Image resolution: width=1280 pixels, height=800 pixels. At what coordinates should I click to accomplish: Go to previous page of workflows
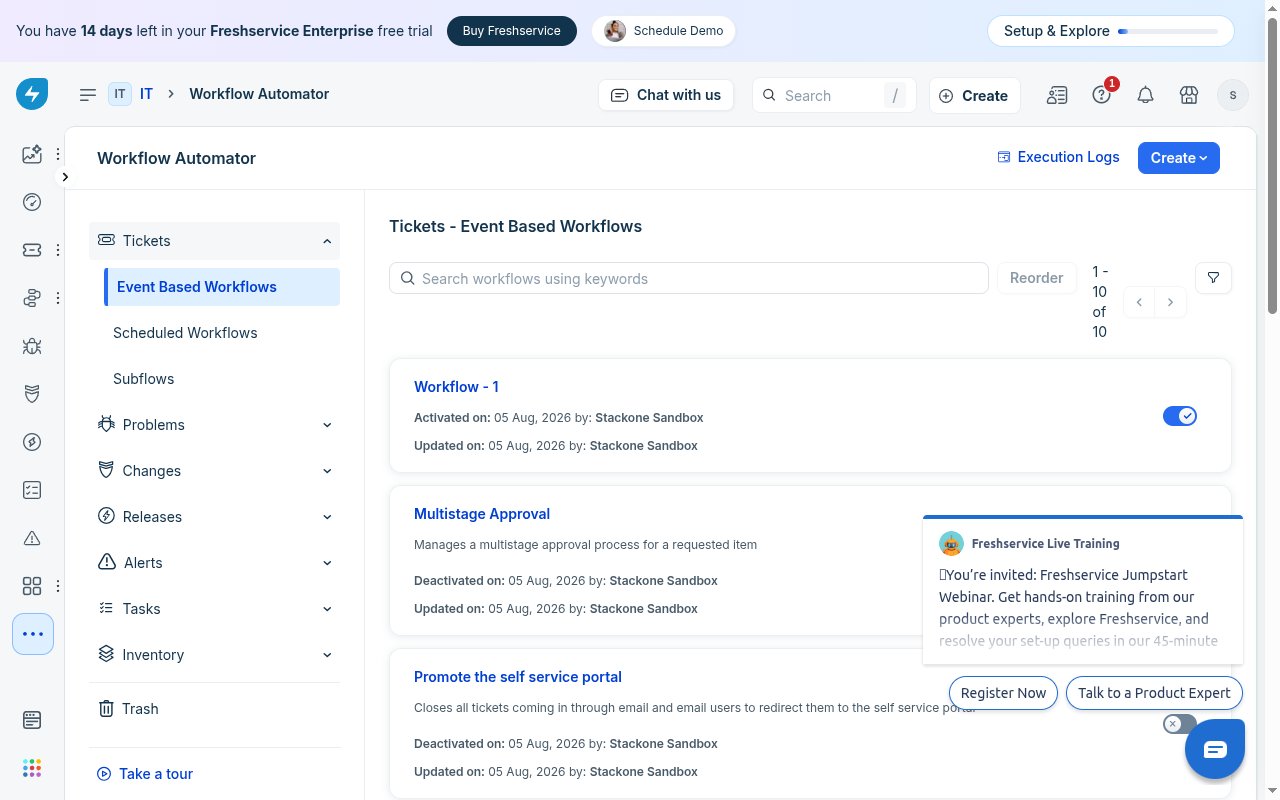[1139, 302]
